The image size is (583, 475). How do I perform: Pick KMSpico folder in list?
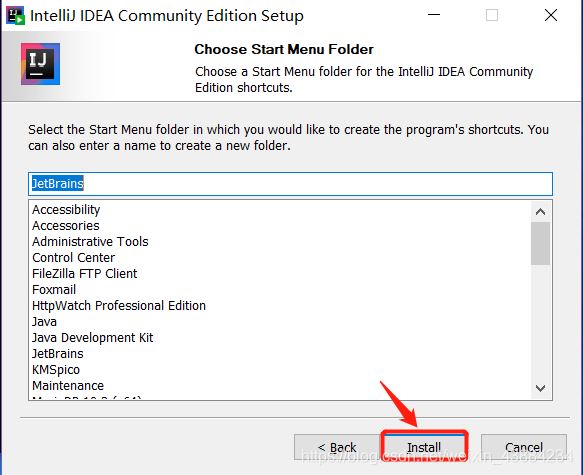[x=56, y=369]
